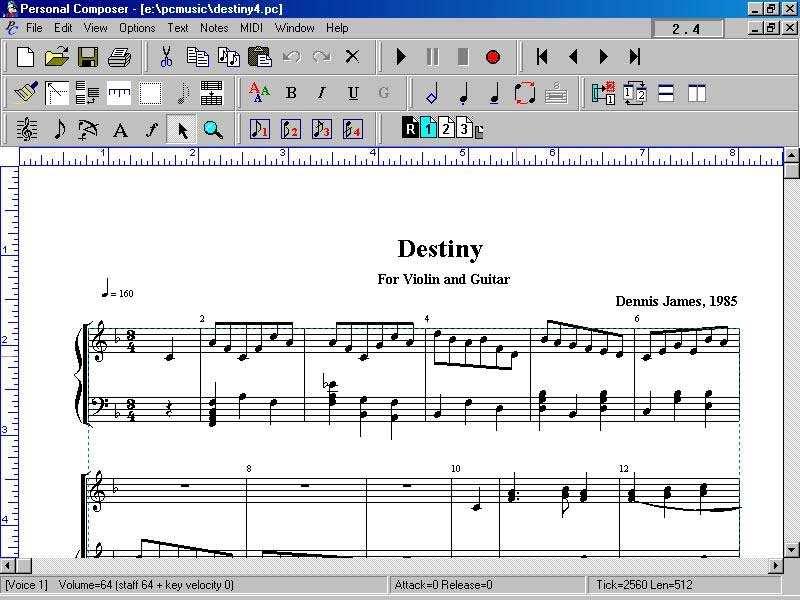This screenshot has height=600, width=800.
Task: Click the blue diamond notehead icon
Action: (x=432, y=93)
